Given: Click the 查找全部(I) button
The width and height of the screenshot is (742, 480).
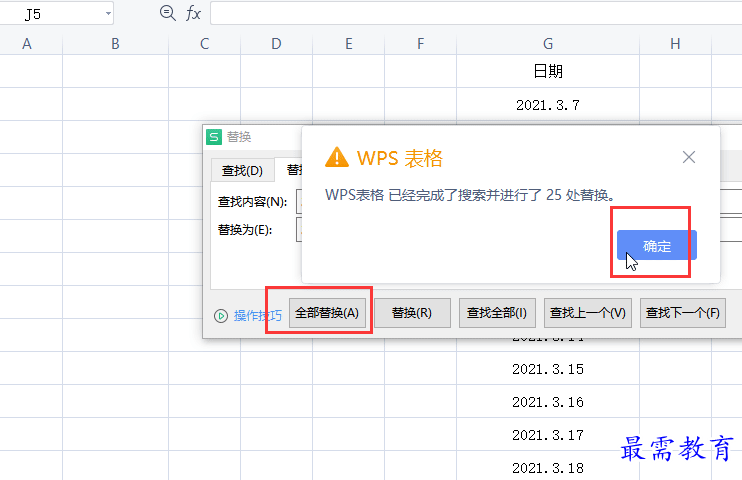Looking at the screenshot, I should (x=497, y=313).
